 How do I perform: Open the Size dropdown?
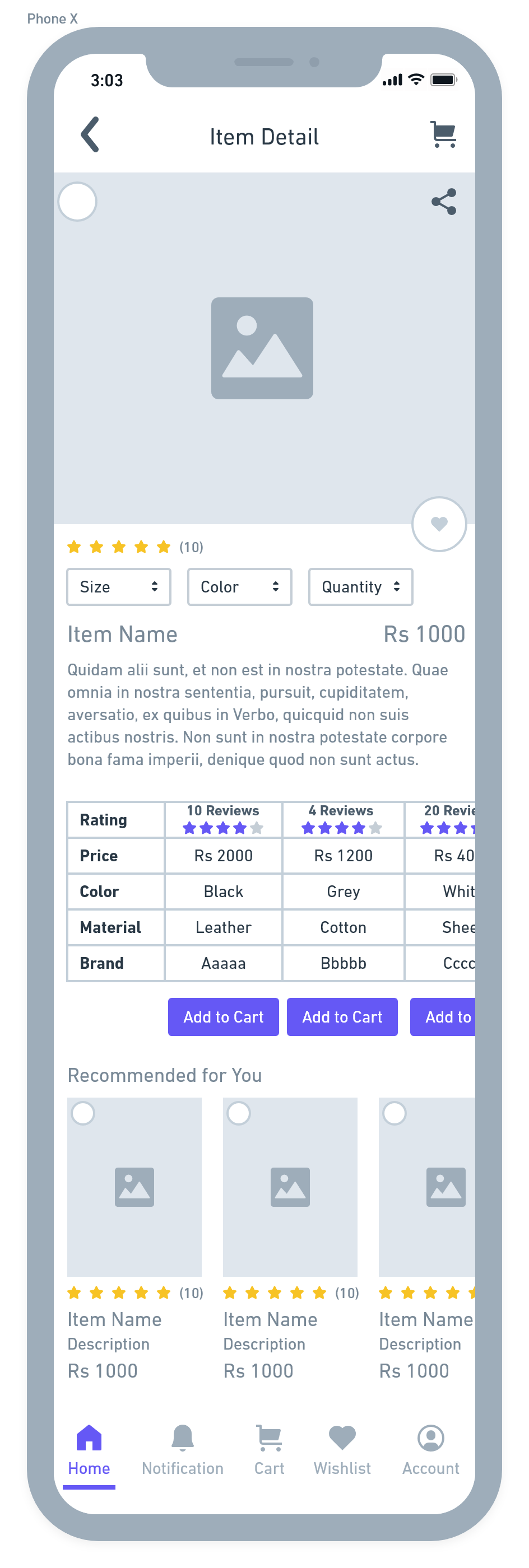click(x=119, y=587)
